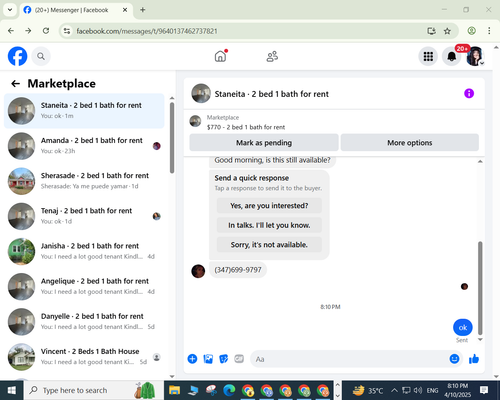
Task: Click the $770 listing details text
Action: point(246,127)
